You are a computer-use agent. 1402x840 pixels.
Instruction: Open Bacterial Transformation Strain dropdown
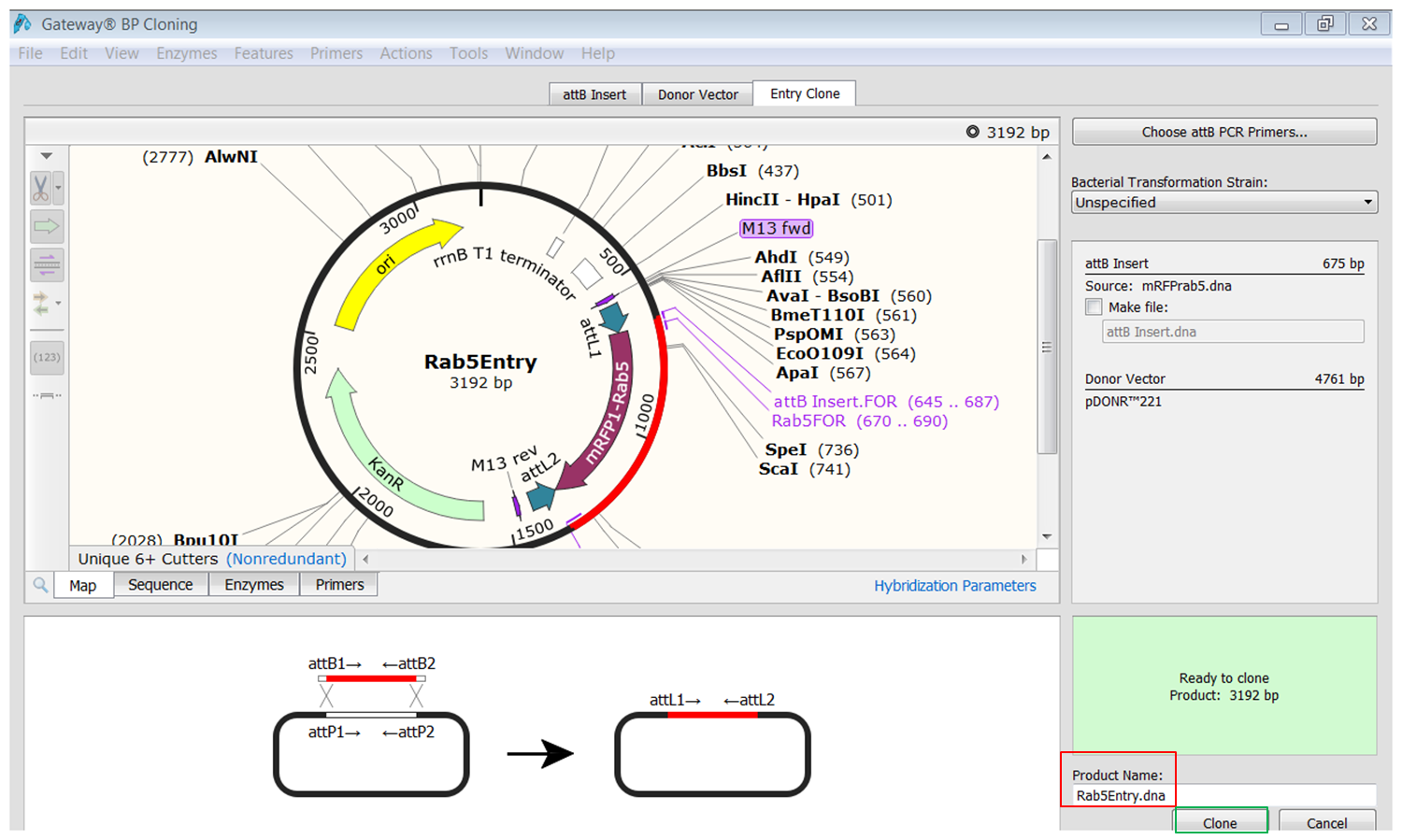[1224, 202]
